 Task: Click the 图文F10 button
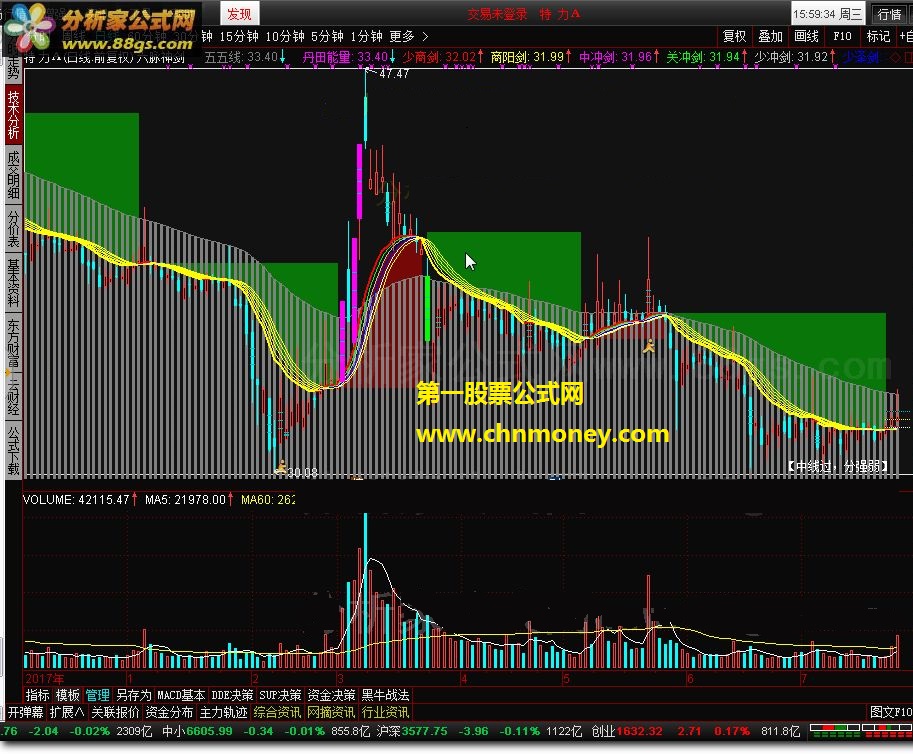(x=891, y=713)
